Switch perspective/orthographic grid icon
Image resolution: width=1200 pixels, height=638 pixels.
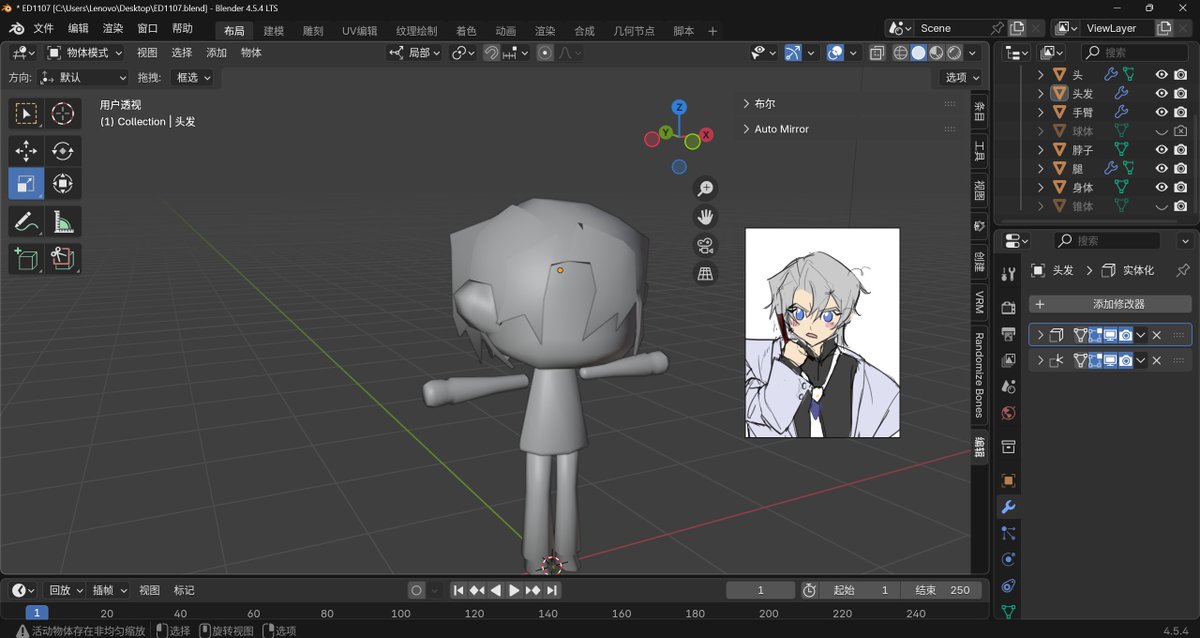pyautogui.click(x=705, y=273)
